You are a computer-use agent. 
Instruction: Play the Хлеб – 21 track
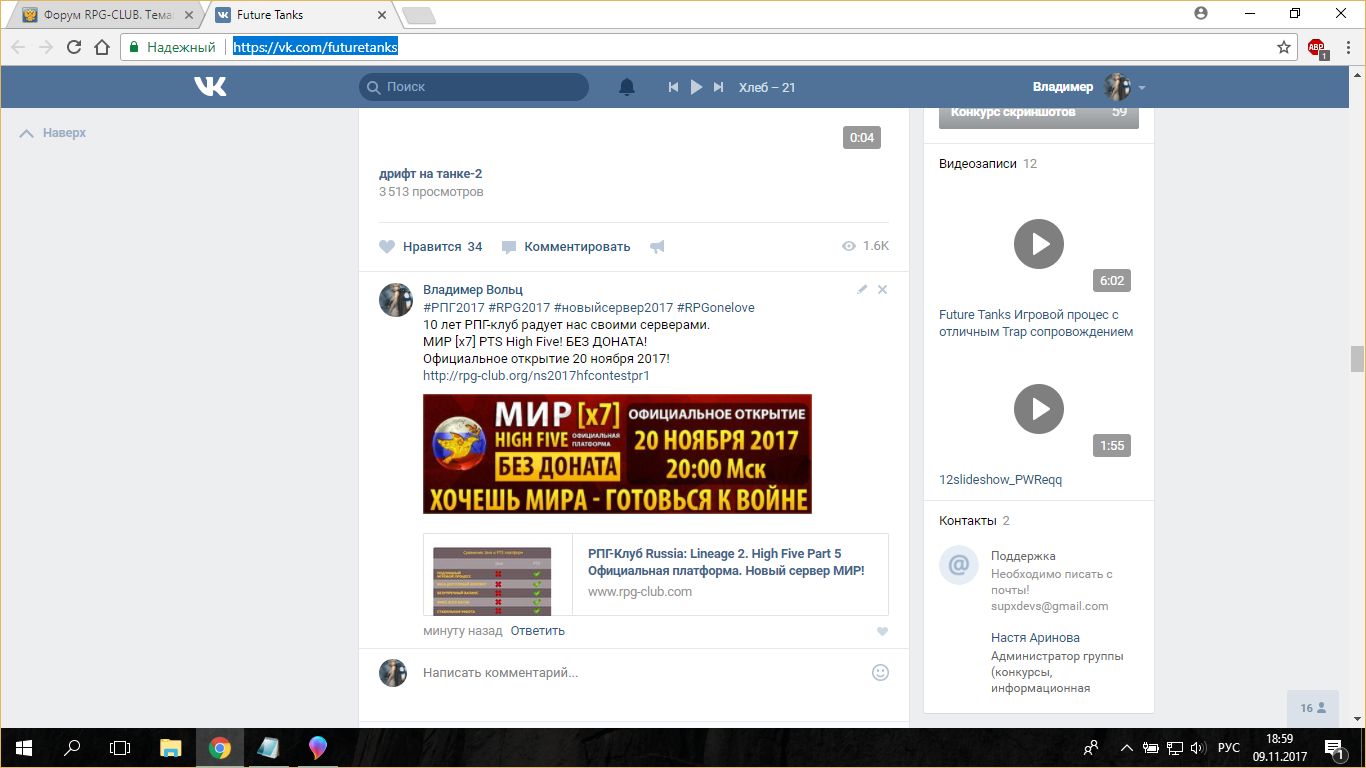pyautogui.click(x=696, y=87)
